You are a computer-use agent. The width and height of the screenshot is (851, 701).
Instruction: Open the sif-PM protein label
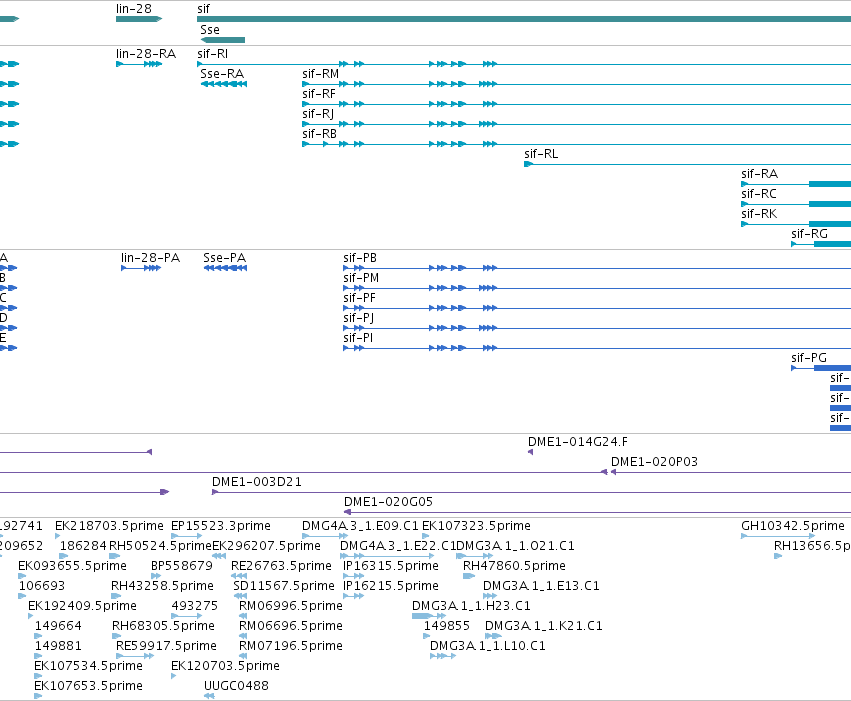click(361, 278)
